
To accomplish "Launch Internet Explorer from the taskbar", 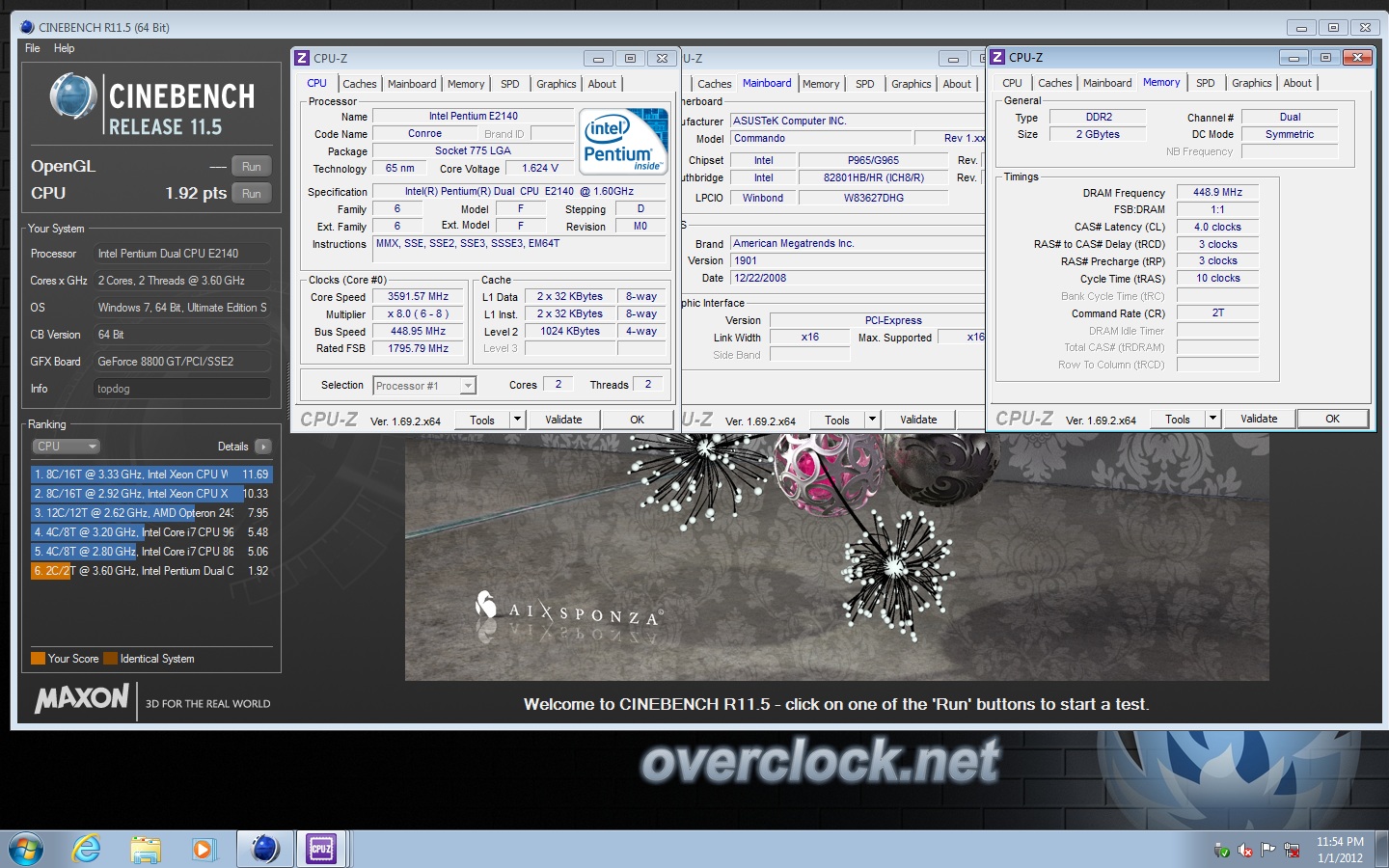I will [x=87, y=849].
